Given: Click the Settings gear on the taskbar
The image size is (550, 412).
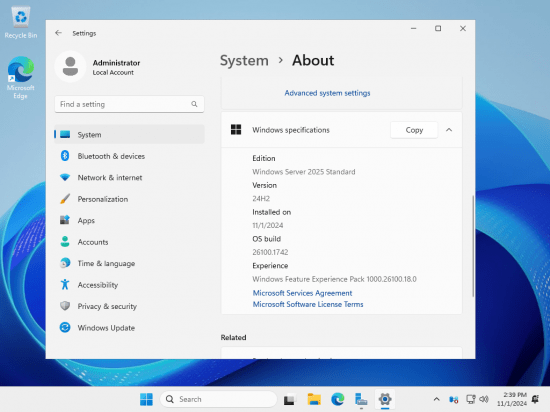Looking at the screenshot, I should click(x=385, y=399).
